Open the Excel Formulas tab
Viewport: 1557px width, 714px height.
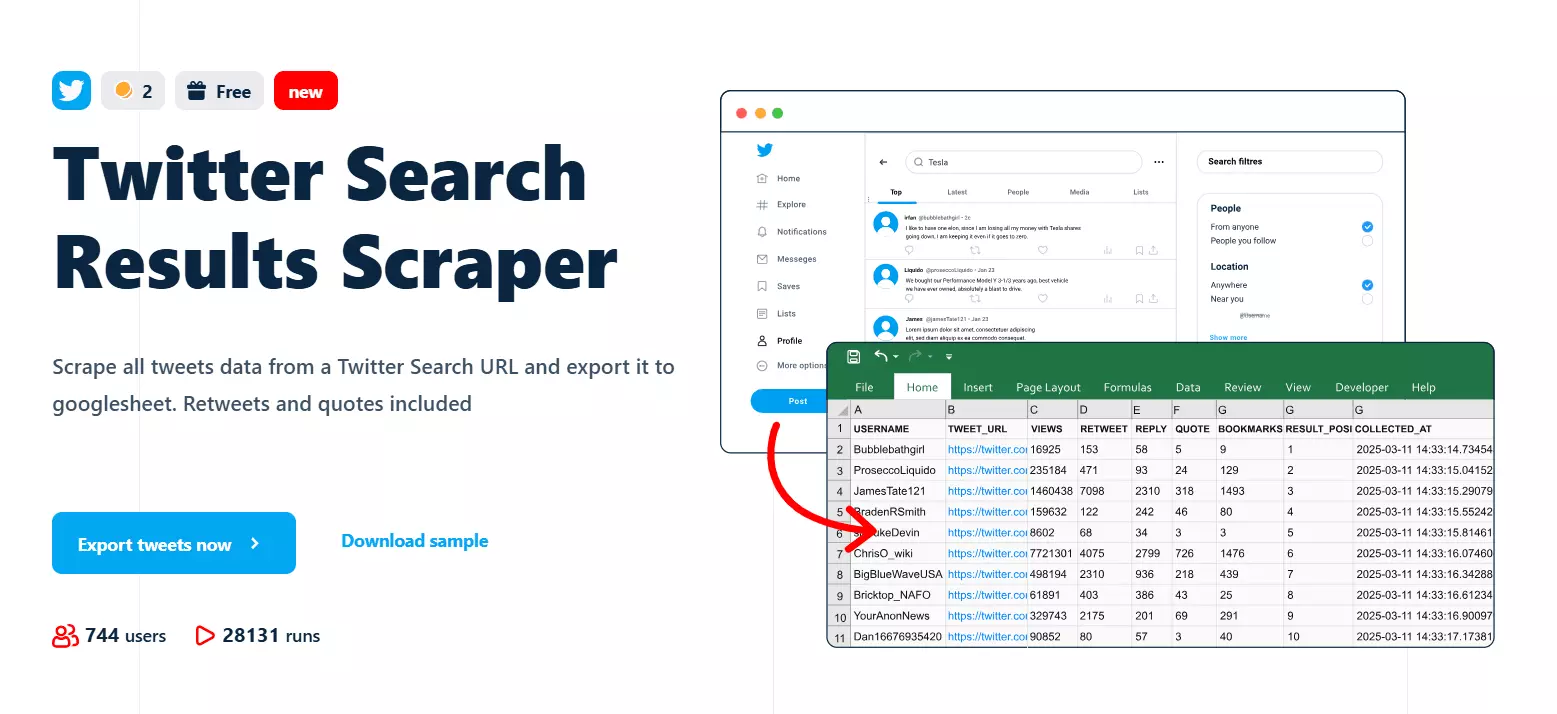[1128, 387]
